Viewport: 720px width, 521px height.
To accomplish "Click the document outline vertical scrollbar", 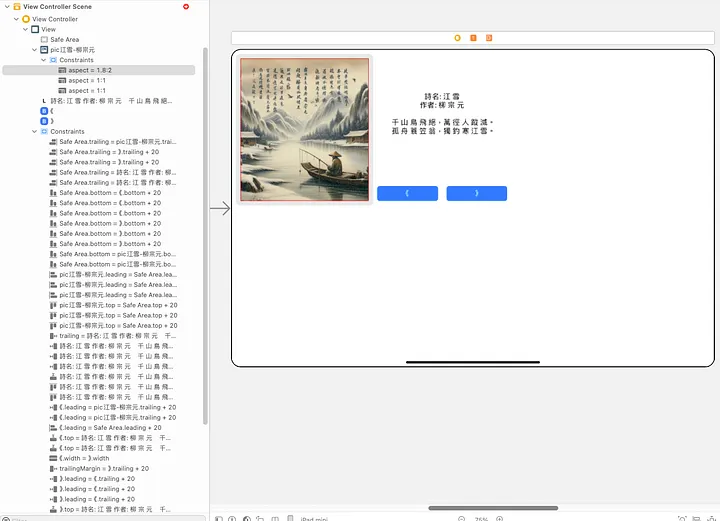I will tap(205, 236).
